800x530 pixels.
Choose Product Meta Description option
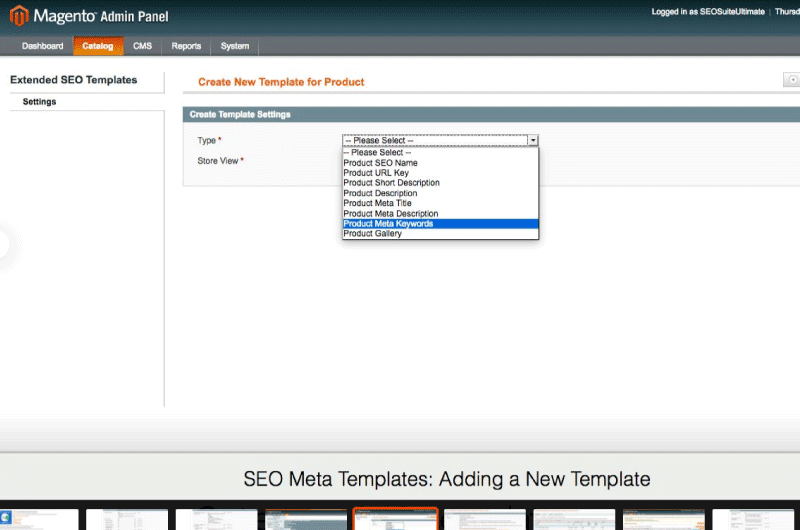440,213
